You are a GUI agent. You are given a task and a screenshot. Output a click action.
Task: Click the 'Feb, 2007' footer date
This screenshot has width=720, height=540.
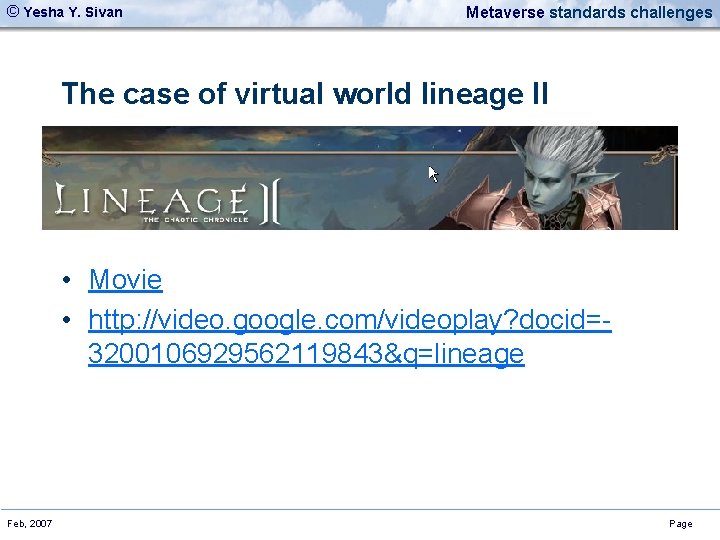point(29,523)
